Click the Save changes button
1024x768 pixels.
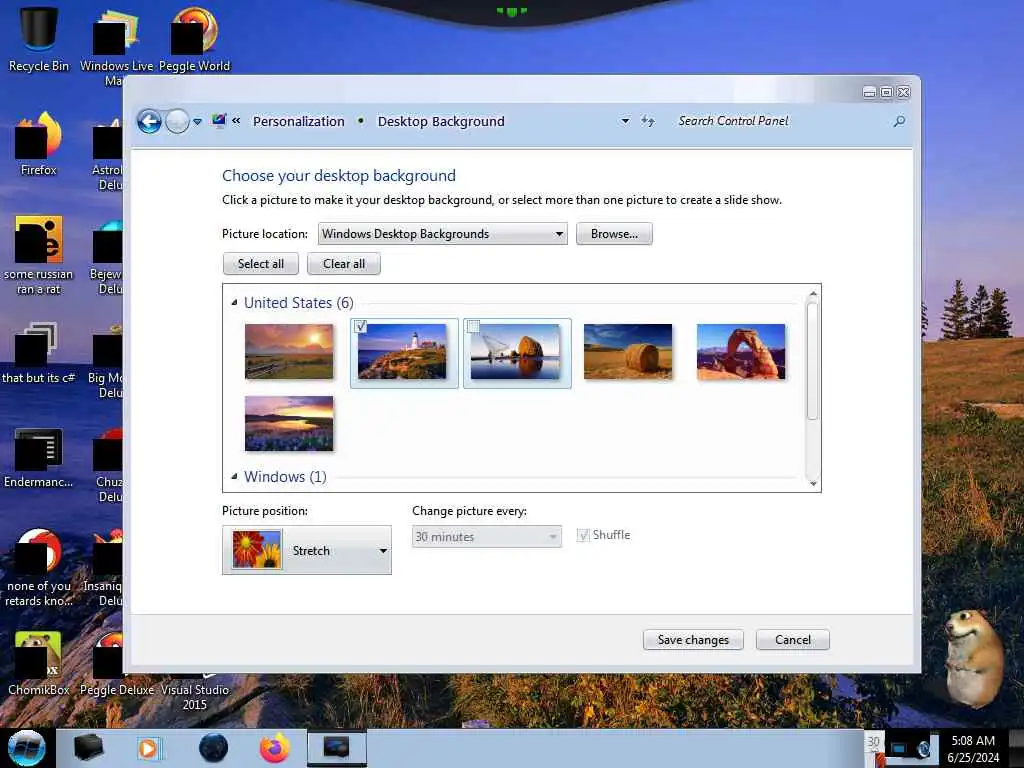[x=693, y=640]
